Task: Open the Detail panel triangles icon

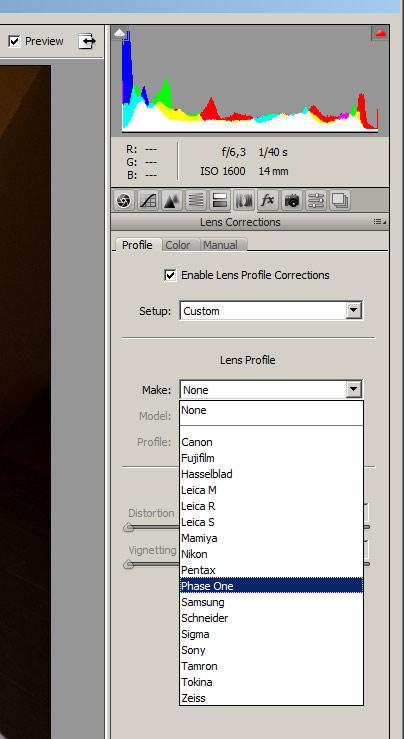Action: [172, 201]
